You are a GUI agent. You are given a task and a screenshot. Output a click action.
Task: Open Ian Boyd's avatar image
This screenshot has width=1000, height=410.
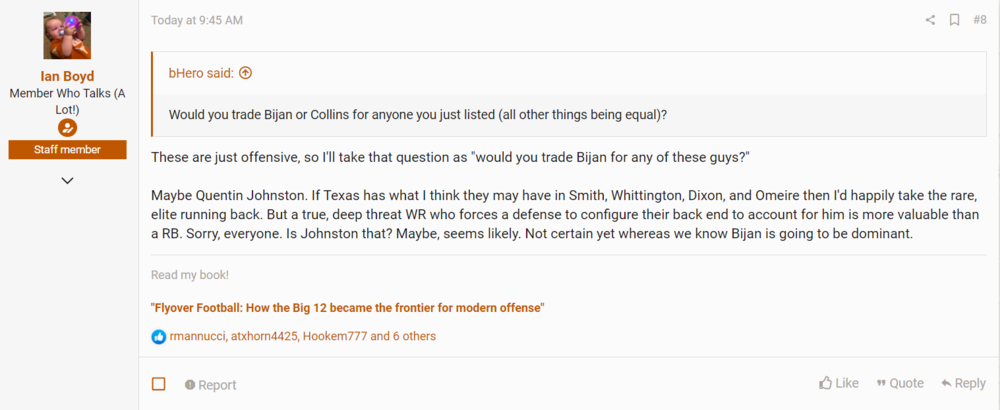(67, 36)
